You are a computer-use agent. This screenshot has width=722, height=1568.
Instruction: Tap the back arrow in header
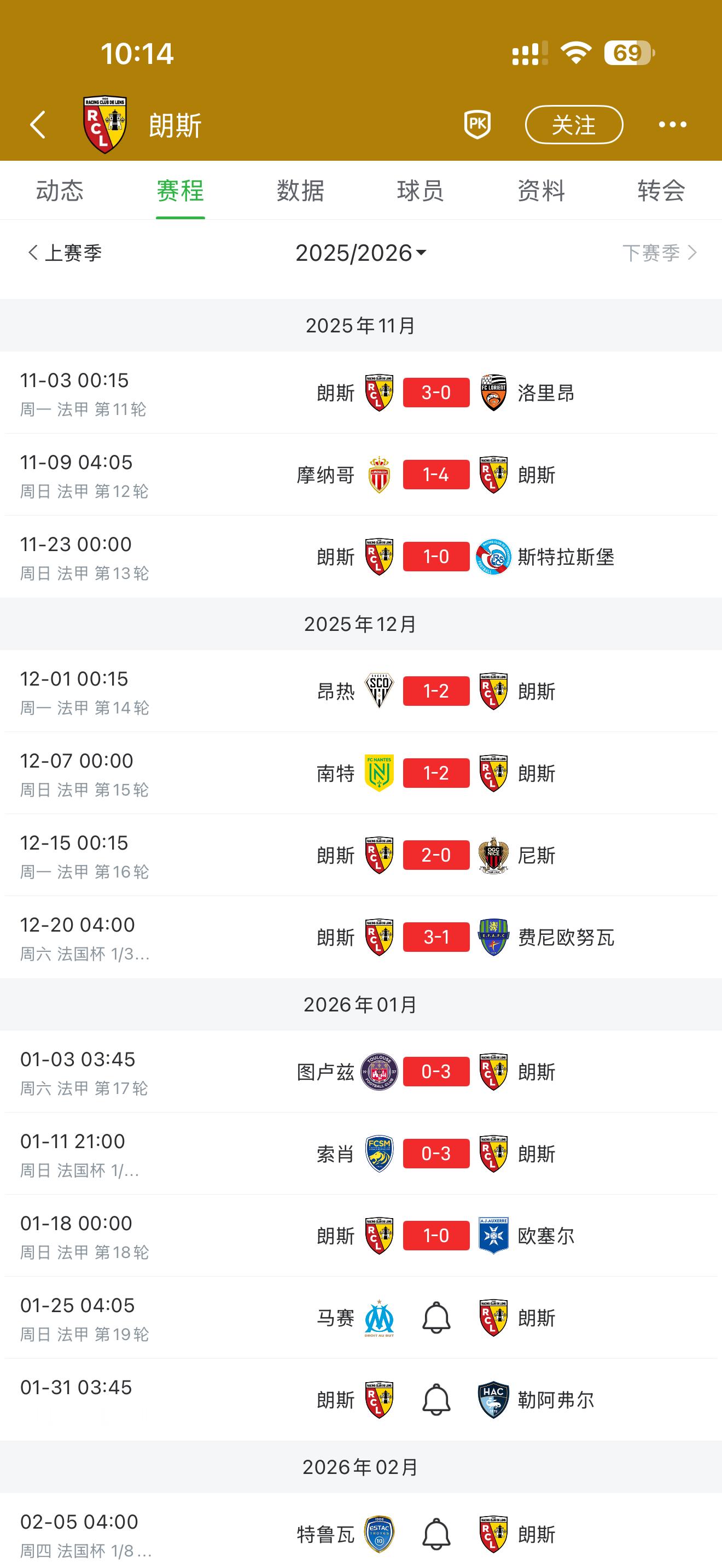tap(38, 125)
